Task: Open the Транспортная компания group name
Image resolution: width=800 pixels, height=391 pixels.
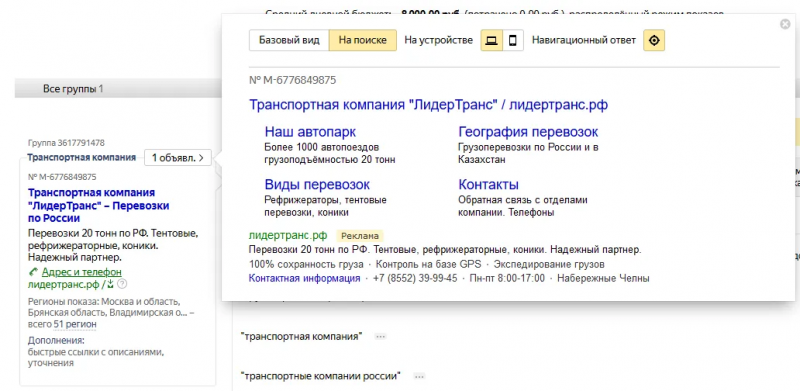Action: click(82, 157)
